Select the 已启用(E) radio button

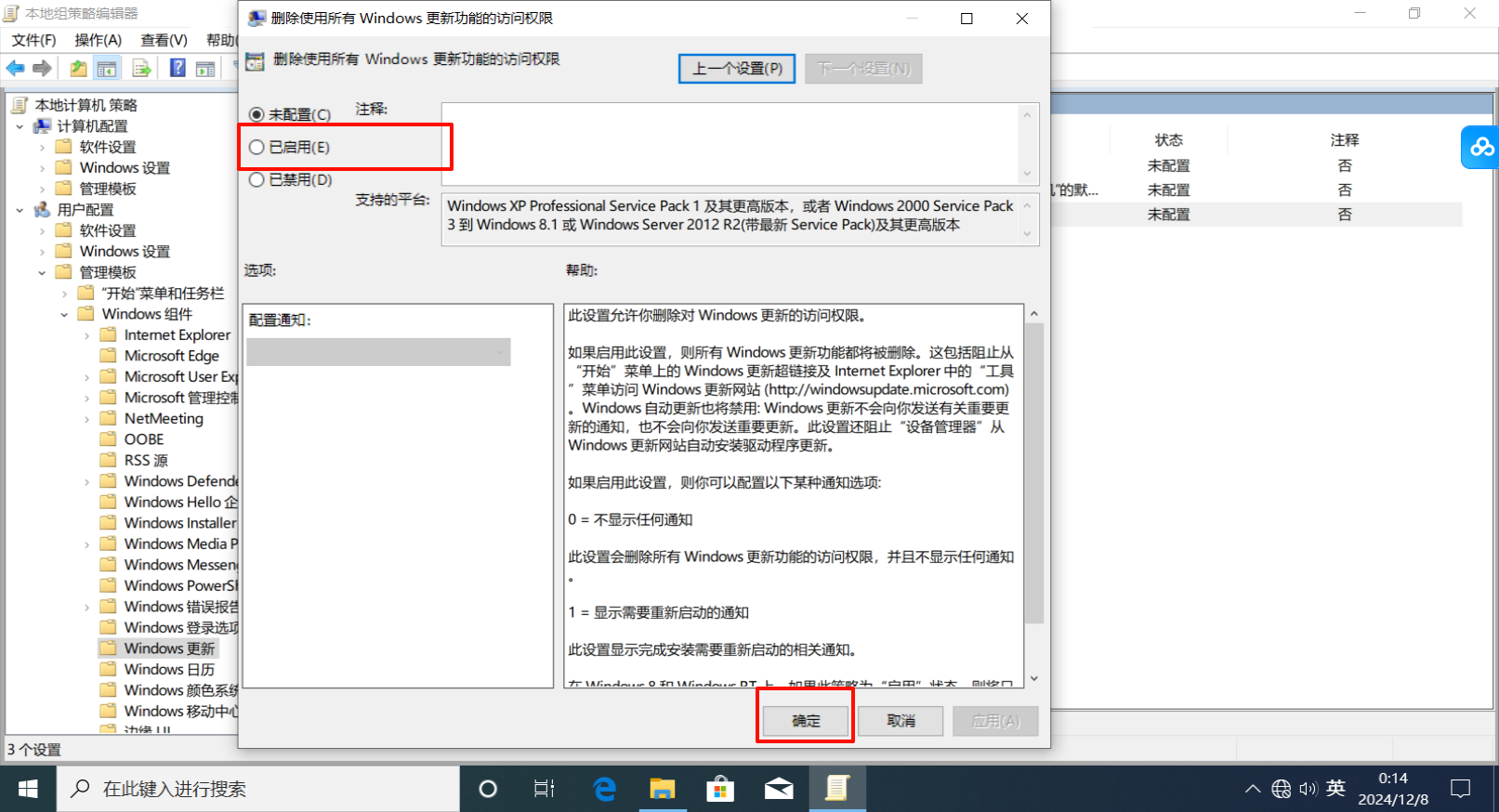[x=256, y=147]
